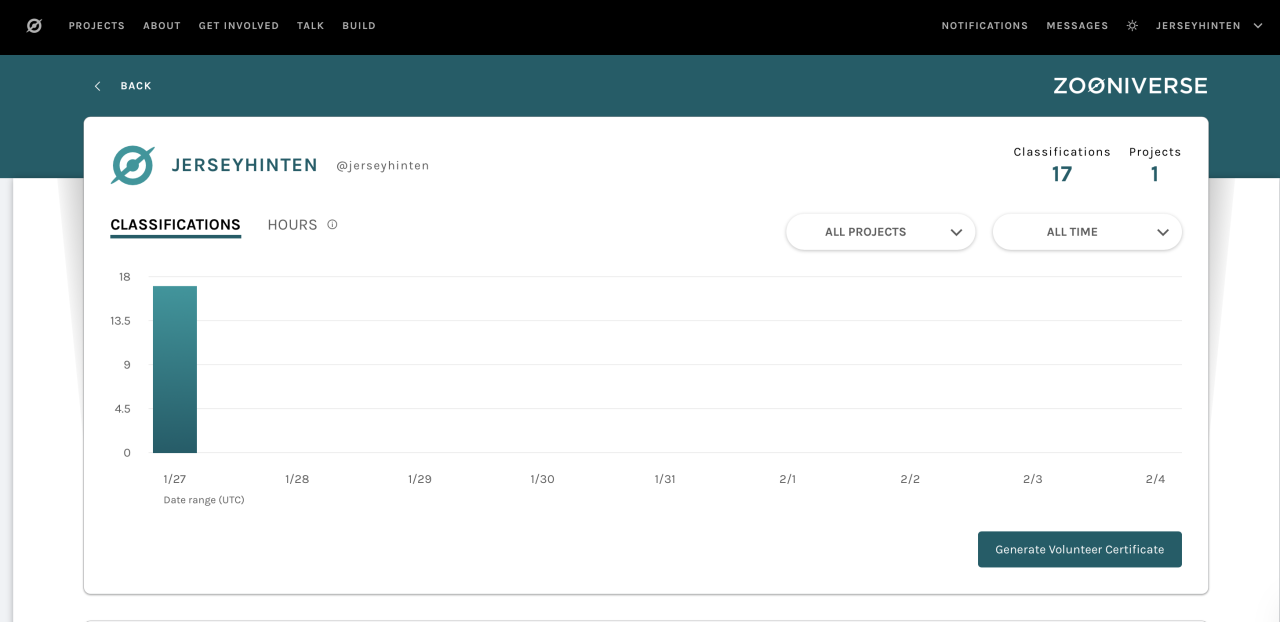Click the Date range (UTC) label
Image resolution: width=1280 pixels, height=622 pixels.
(204, 500)
